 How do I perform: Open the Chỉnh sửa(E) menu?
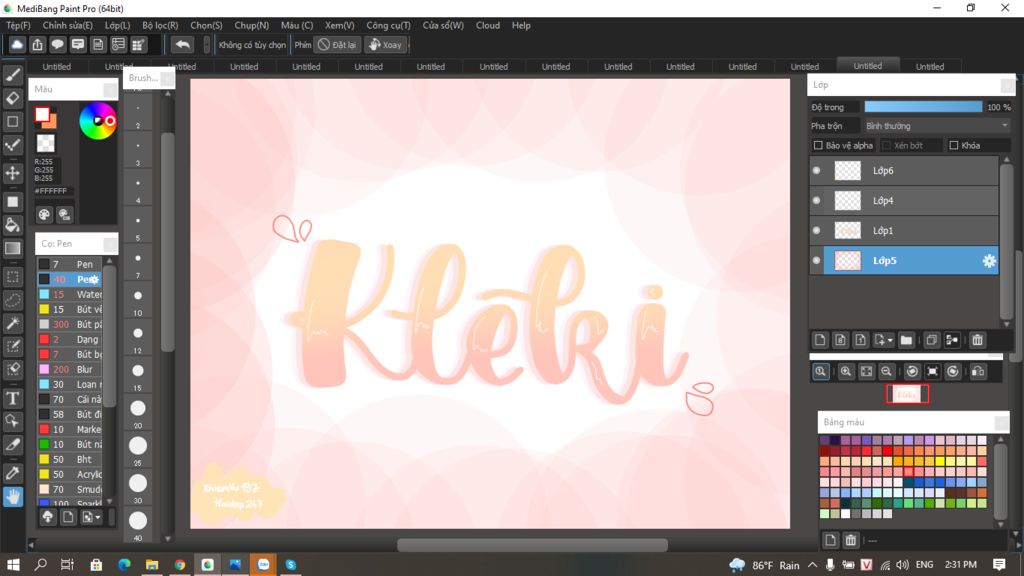[x=67, y=25]
